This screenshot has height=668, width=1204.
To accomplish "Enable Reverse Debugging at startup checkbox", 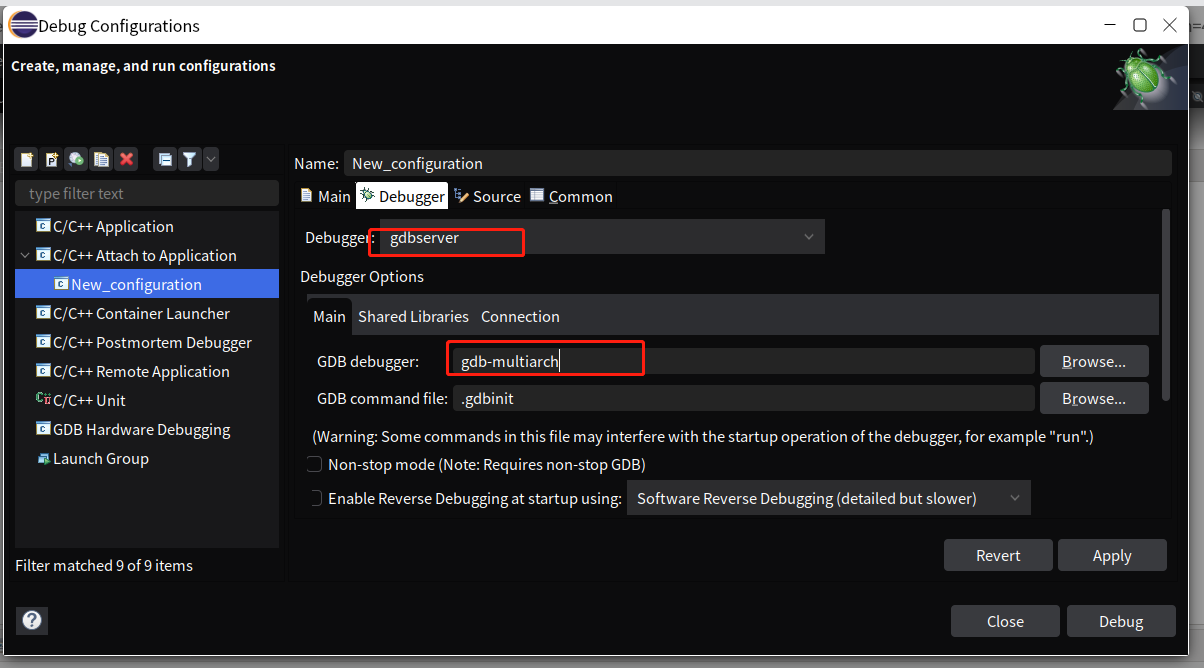I will click(x=314, y=498).
